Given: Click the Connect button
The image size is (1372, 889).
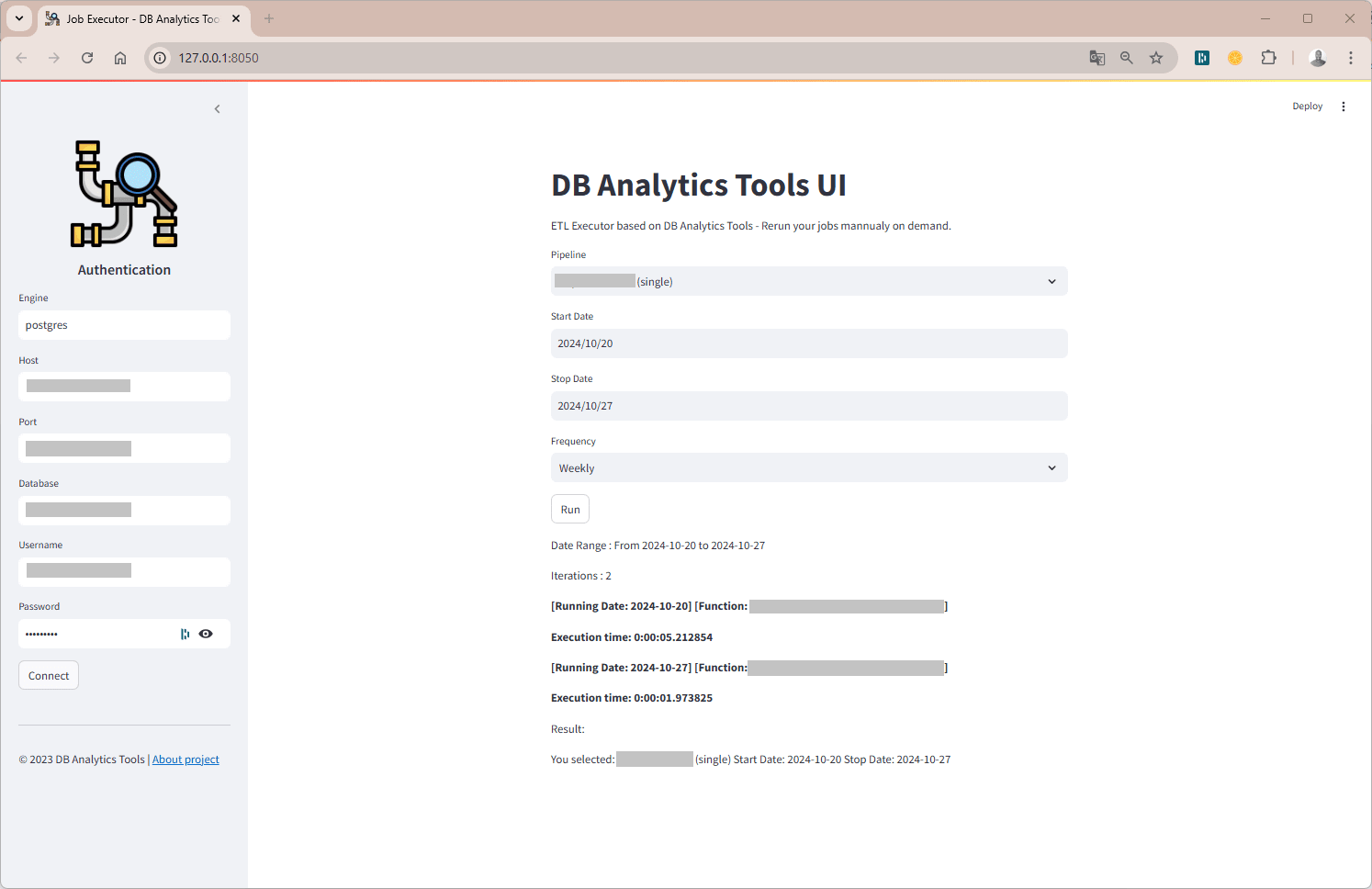Looking at the screenshot, I should tap(49, 675).
